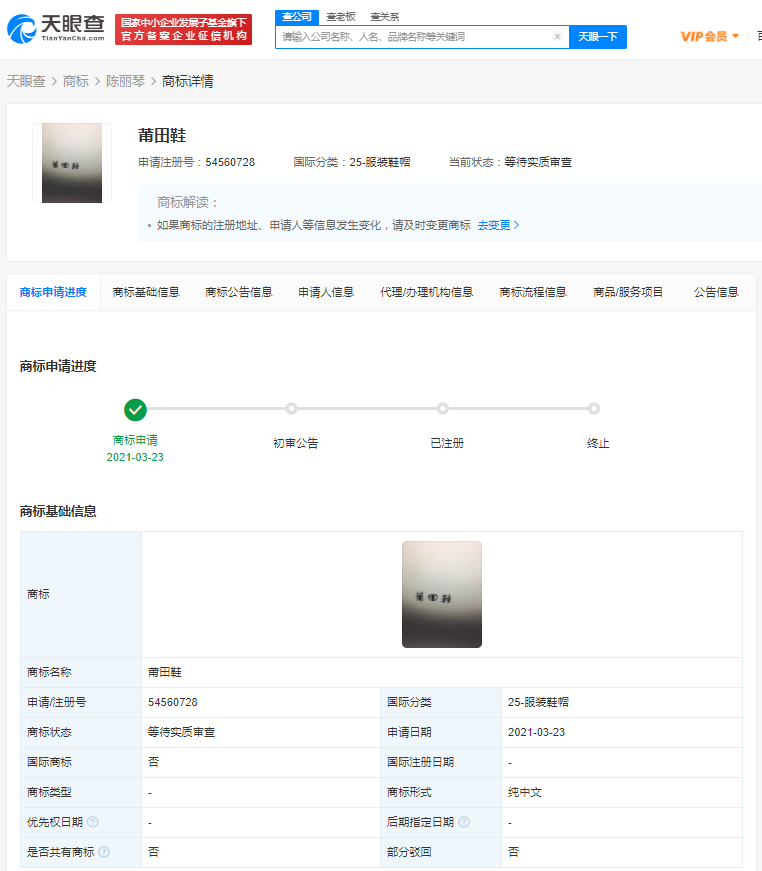
Task: Select the 查公司 search tab
Action: pyautogui.click(x=296, y=17)
